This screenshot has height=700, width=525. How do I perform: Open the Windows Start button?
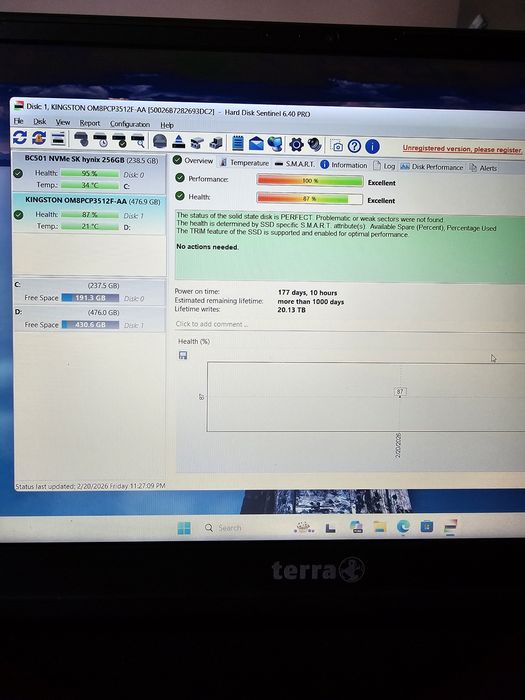click(x=184, y=528)
